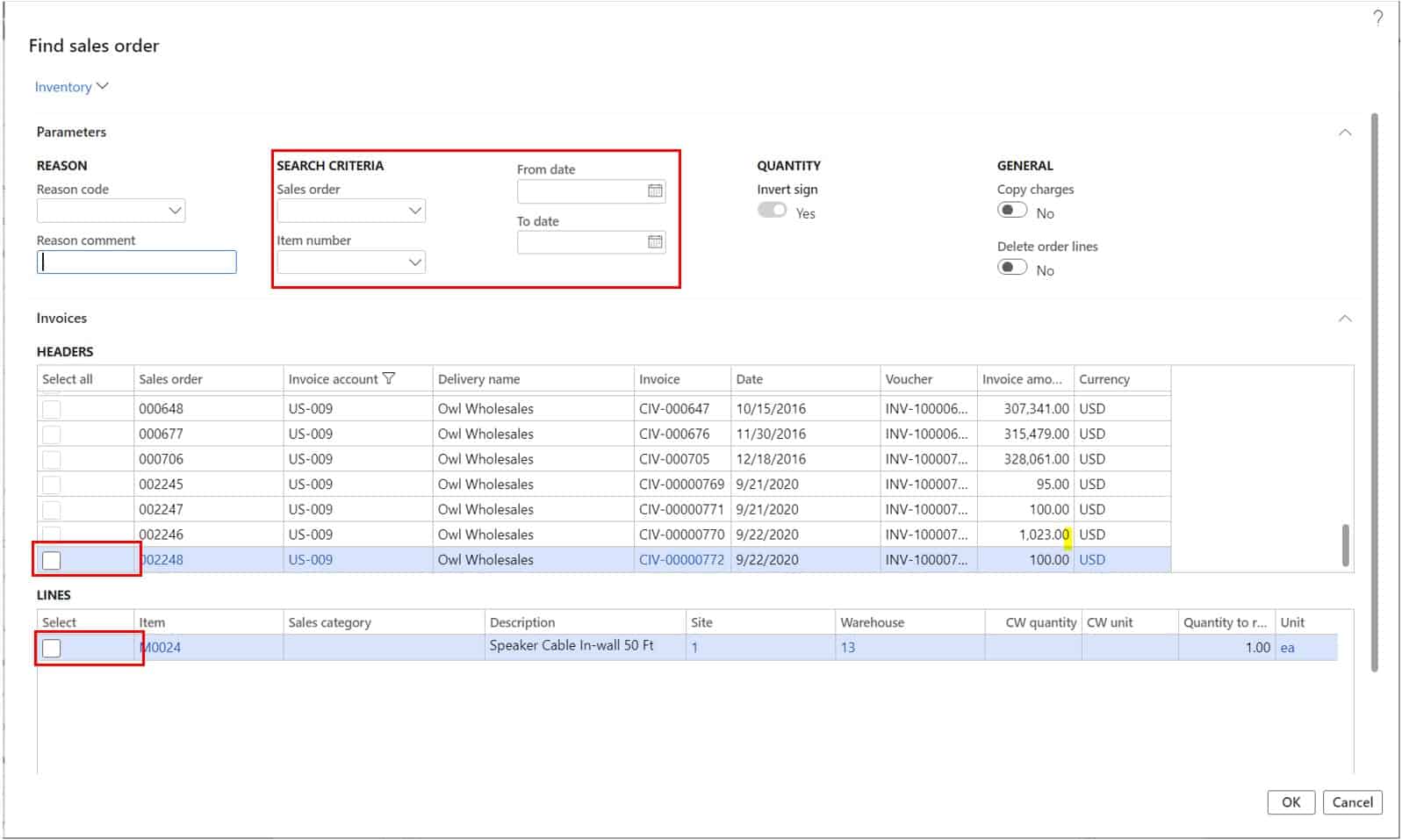Click Speaker Cable In-wall 50 Ft description

coord(572,645)
